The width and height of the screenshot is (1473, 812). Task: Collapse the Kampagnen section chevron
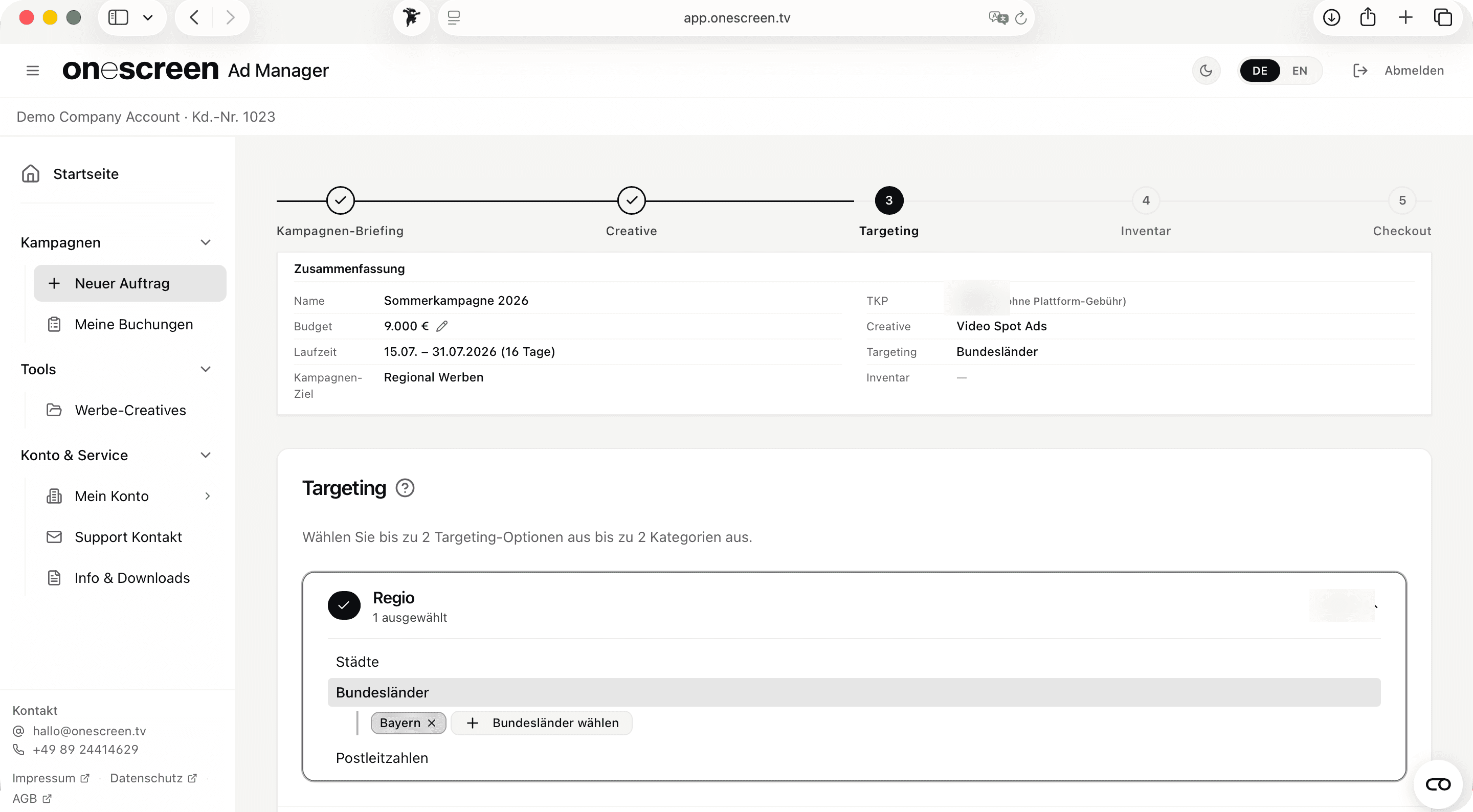(x=206, y=242)
